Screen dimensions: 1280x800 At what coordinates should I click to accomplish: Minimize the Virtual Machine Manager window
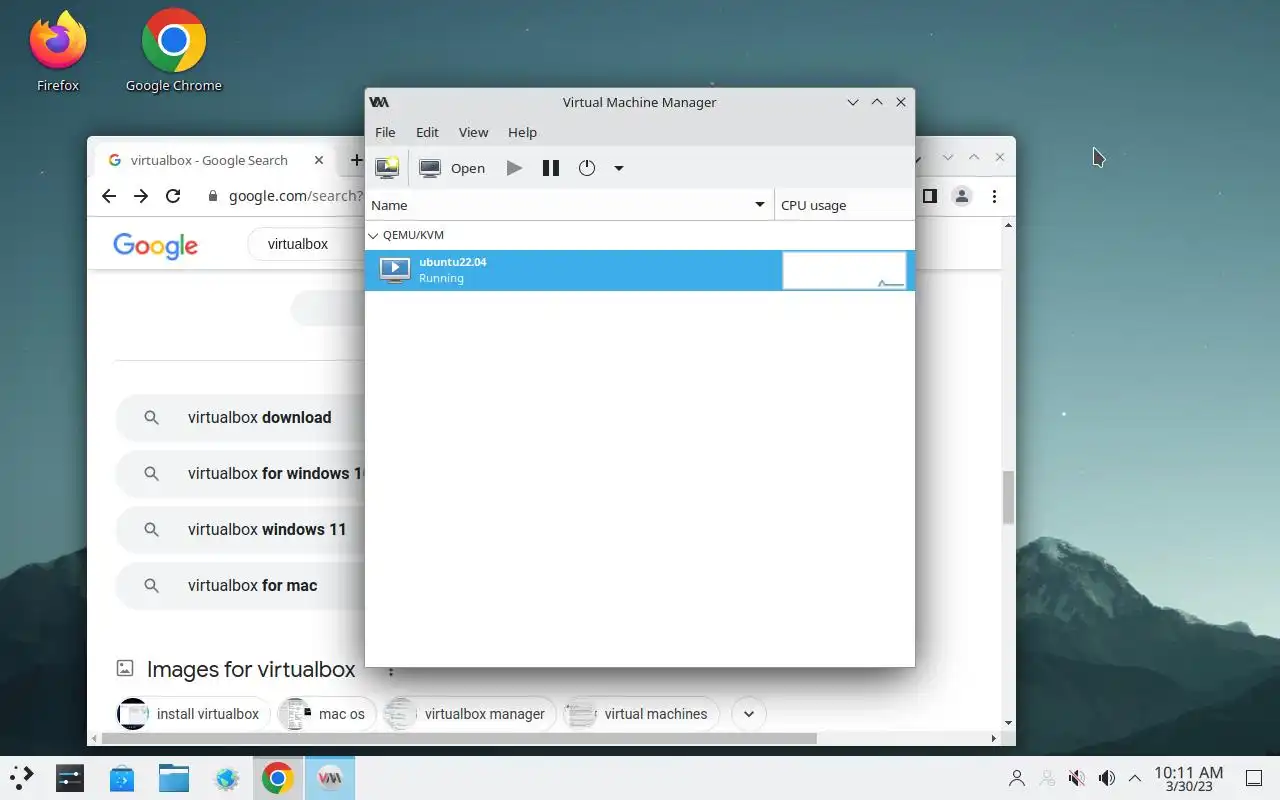(853, 102)
